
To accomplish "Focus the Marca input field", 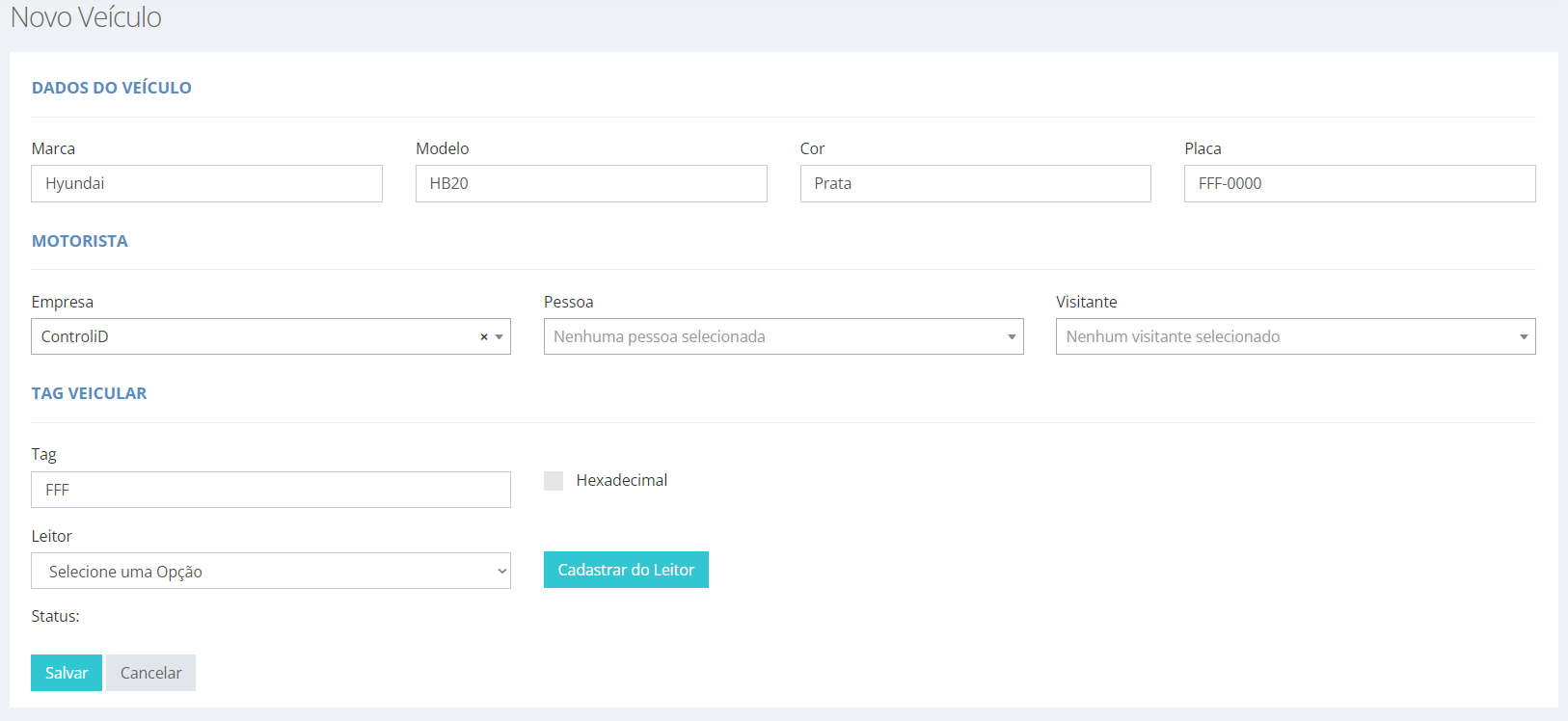I will (206, 183).
